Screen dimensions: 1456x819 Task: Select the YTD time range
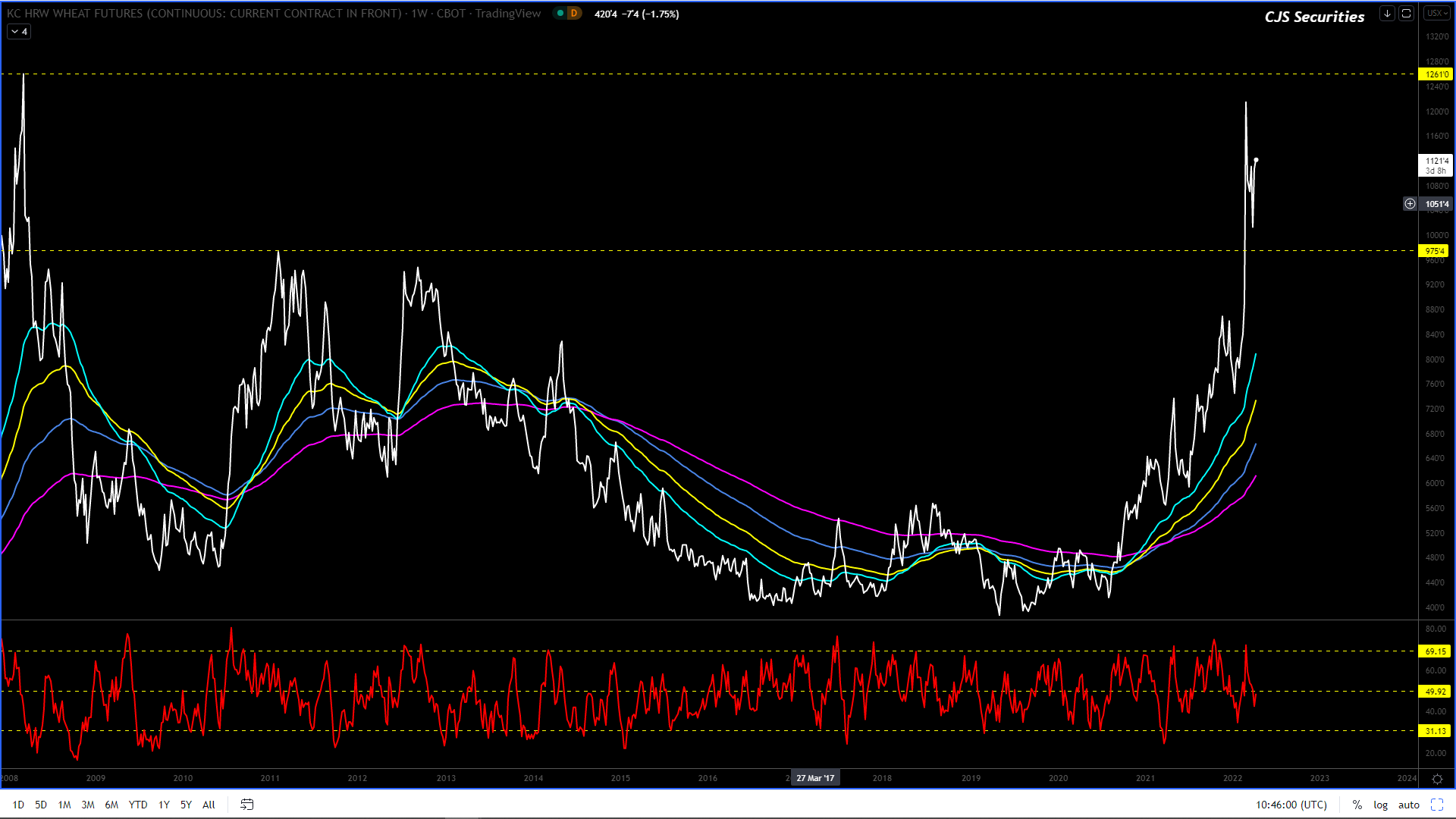pyautogui.click(x=137, y=805)
